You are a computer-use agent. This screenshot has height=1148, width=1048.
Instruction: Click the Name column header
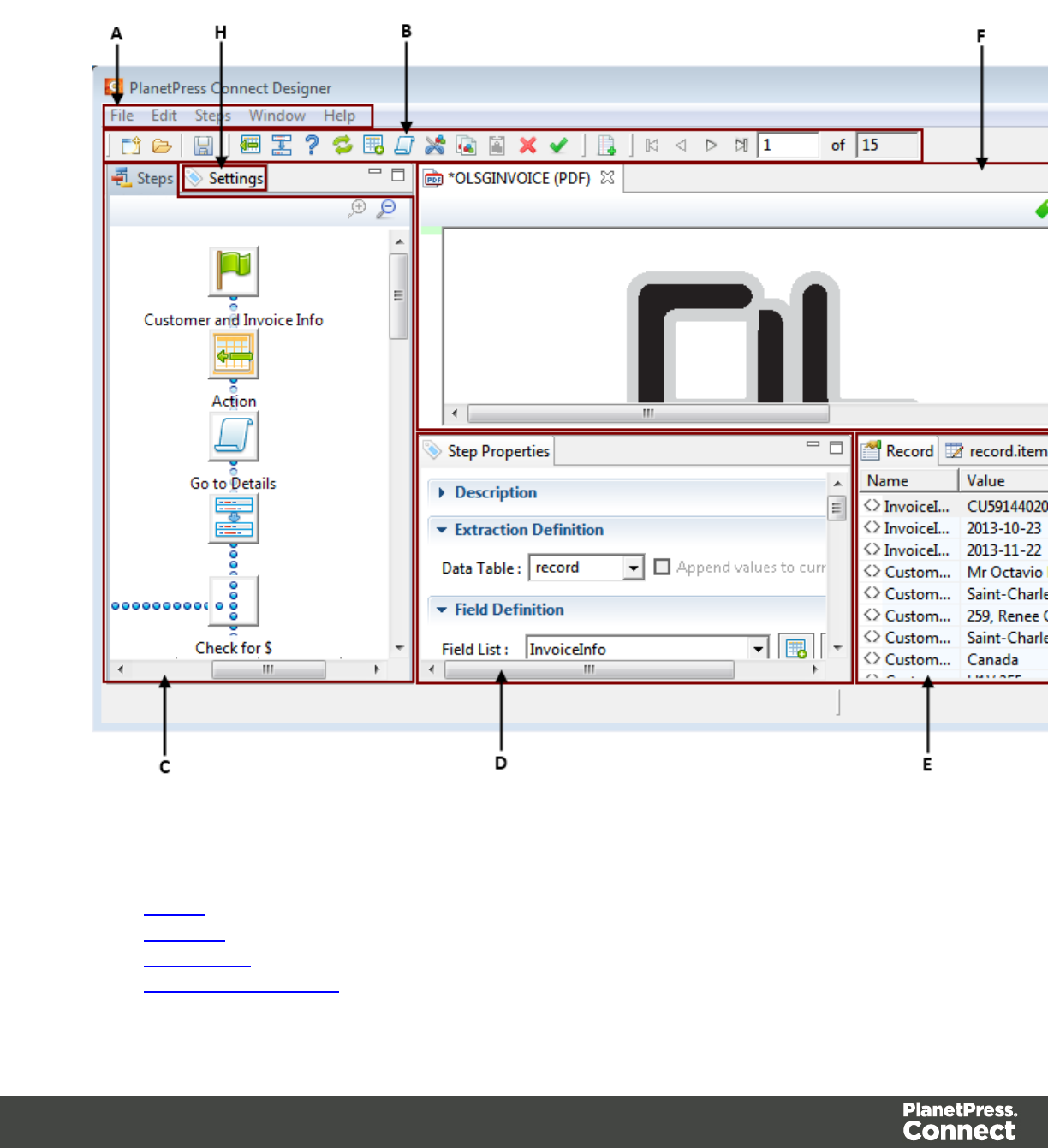click(x=908, y=481)
